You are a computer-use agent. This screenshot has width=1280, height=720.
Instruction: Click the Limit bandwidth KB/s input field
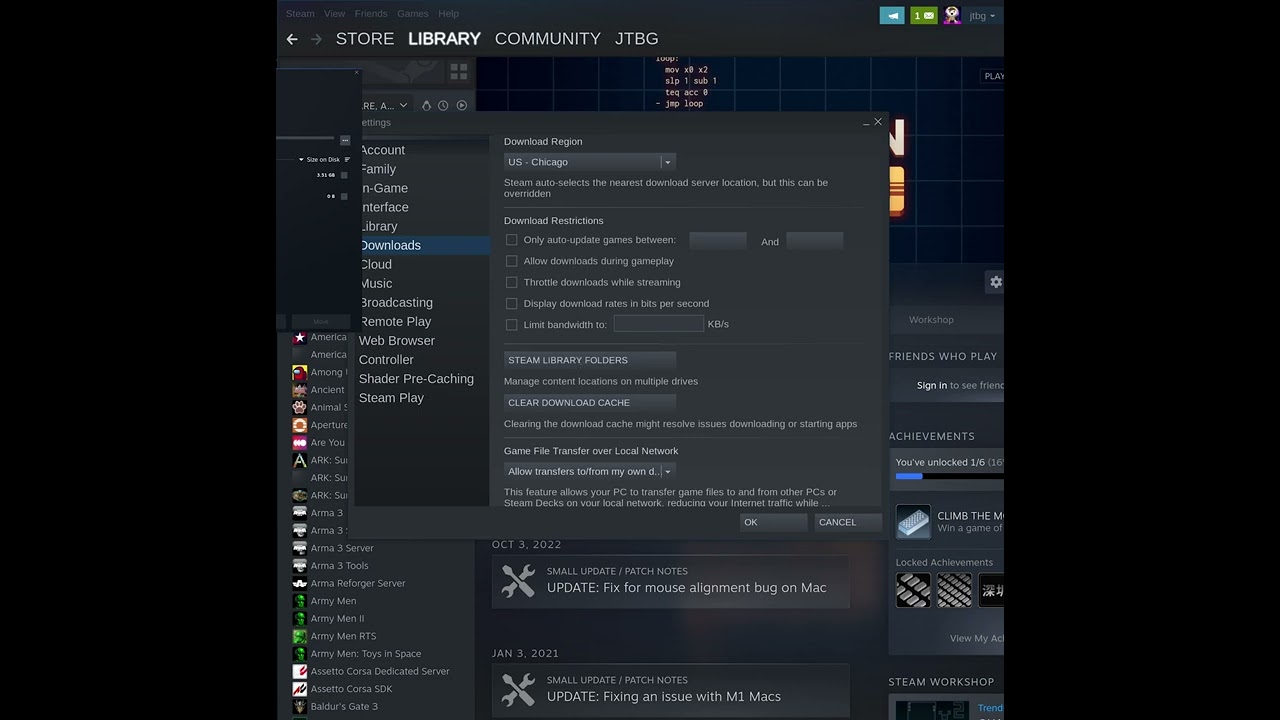coord(658,324)
